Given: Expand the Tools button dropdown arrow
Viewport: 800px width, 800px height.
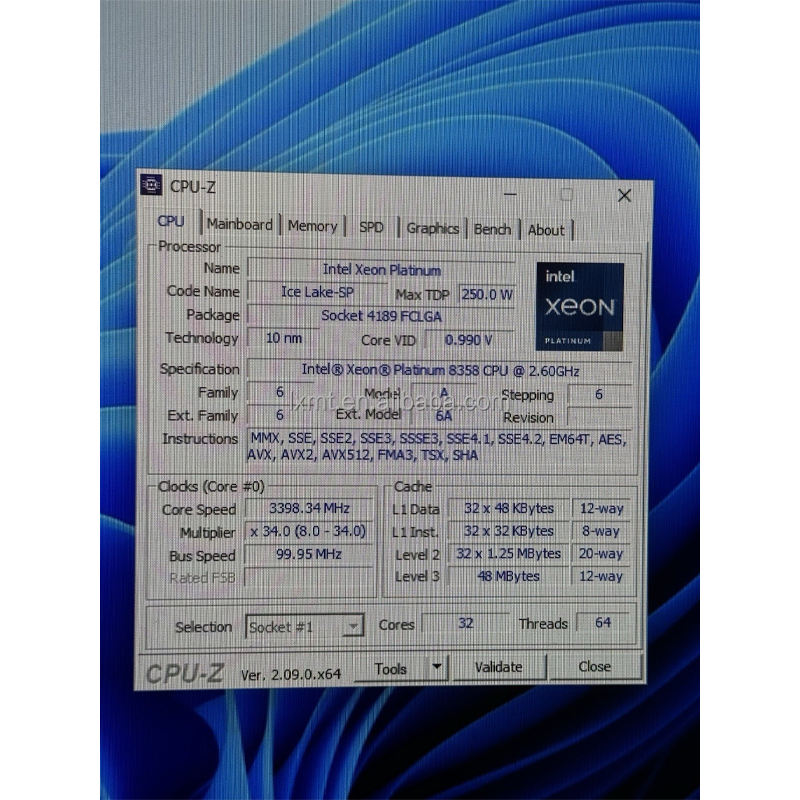Looking at the screenshot, I should (x=437, y=667).
